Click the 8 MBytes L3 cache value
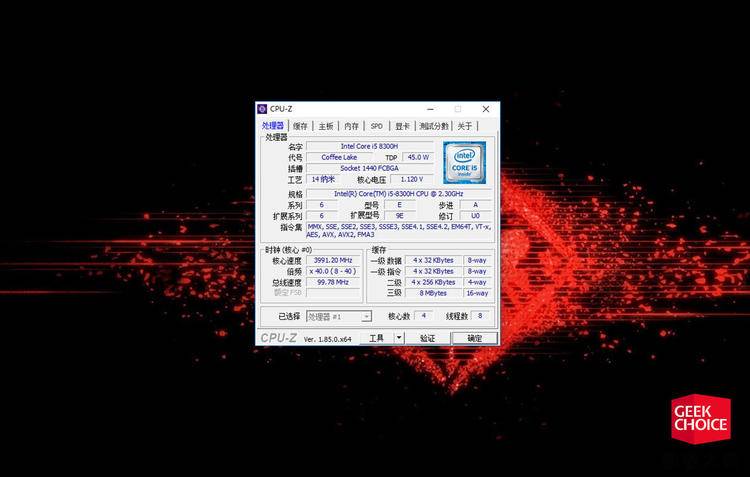Screen dimensions: 750x477 [x=433, y=293]
